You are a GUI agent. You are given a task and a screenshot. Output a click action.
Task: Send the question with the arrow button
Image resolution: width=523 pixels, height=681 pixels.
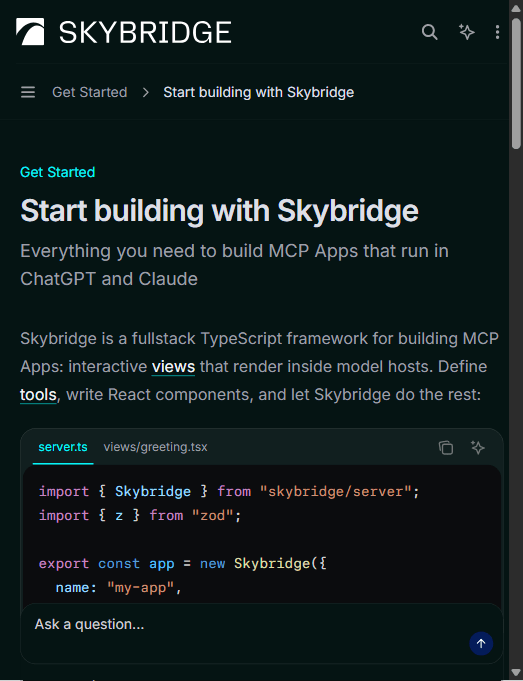481,643
